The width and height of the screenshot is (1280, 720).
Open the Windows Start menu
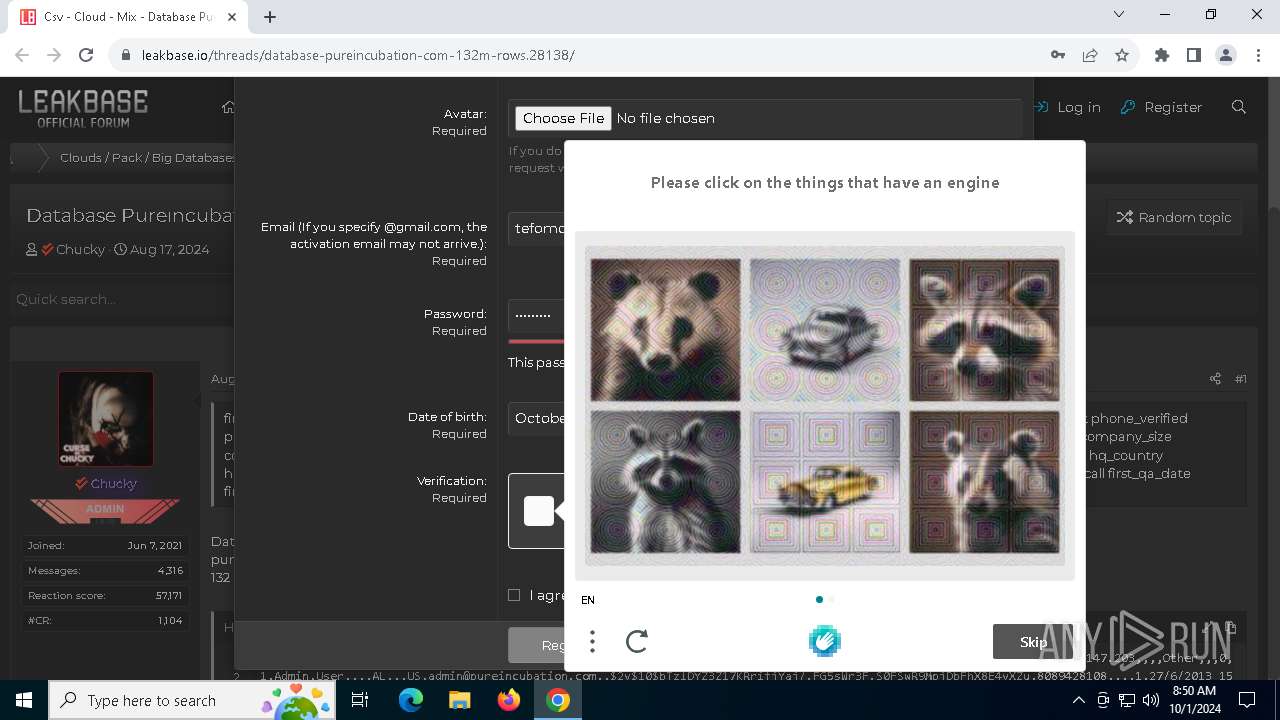(24, 700)
